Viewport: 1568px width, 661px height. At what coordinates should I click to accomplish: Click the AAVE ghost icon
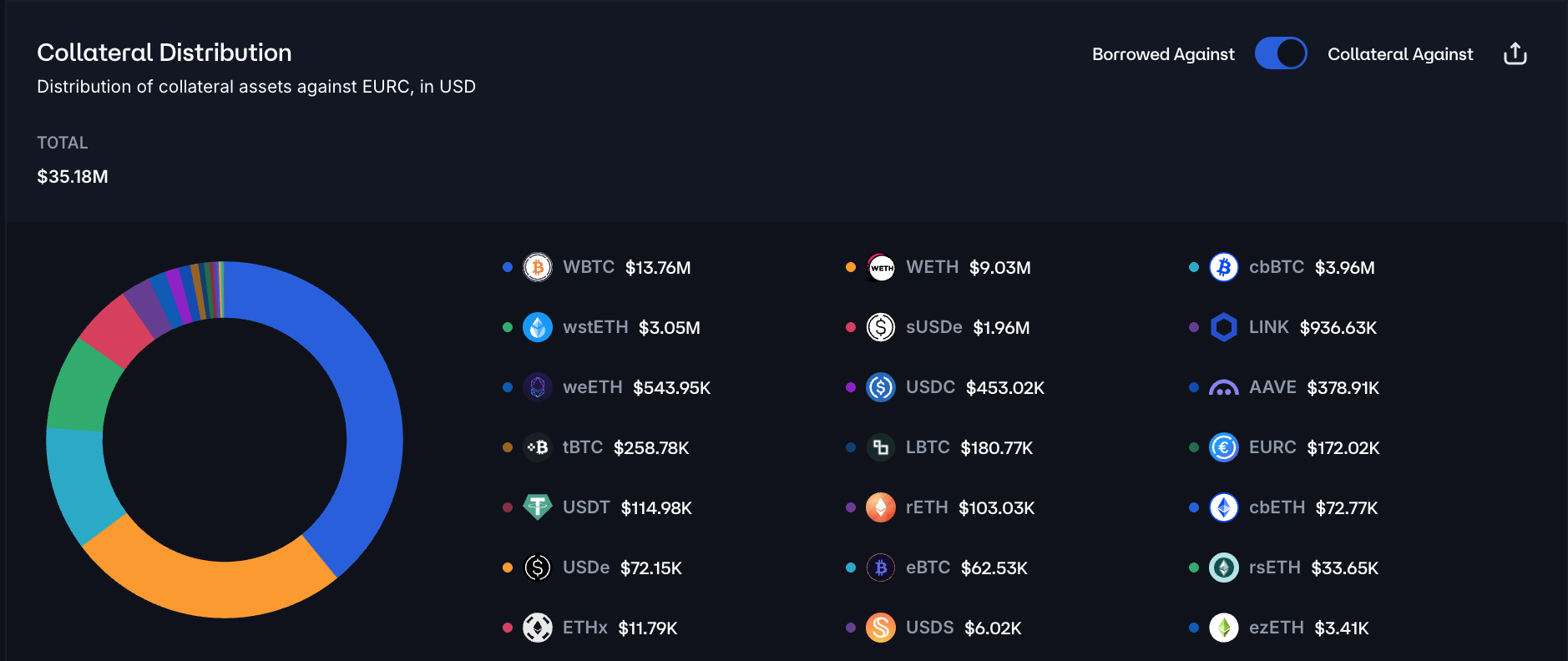1224,388
